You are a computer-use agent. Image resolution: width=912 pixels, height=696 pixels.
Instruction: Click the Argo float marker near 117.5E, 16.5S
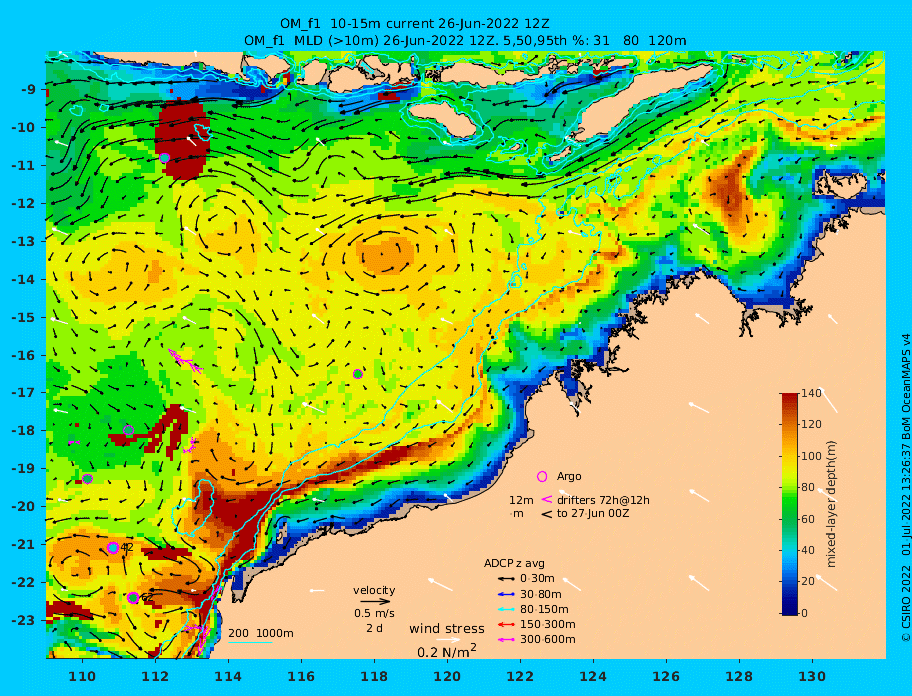pyautogui.click(x=358, y=374)
